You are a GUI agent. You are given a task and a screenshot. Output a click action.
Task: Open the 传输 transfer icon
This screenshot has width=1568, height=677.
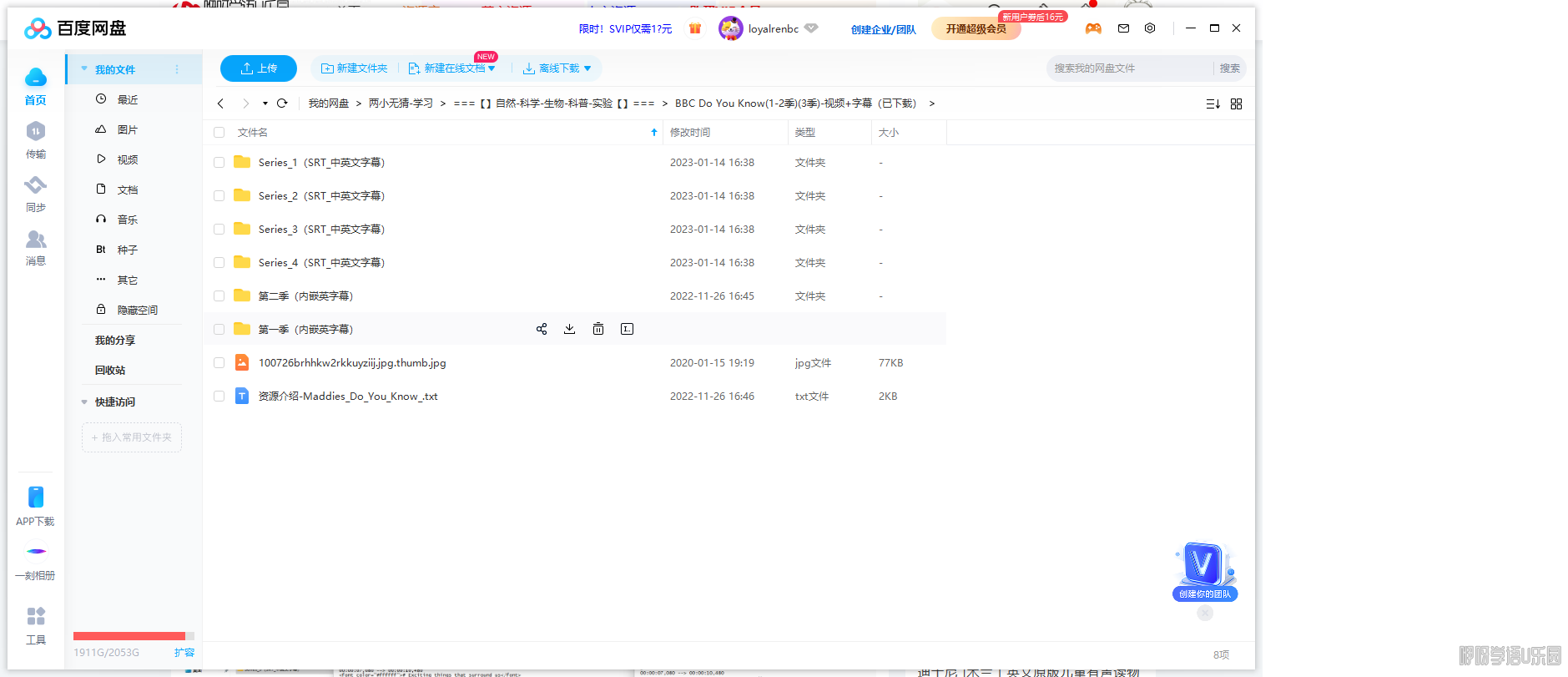[x=36, y=132]
